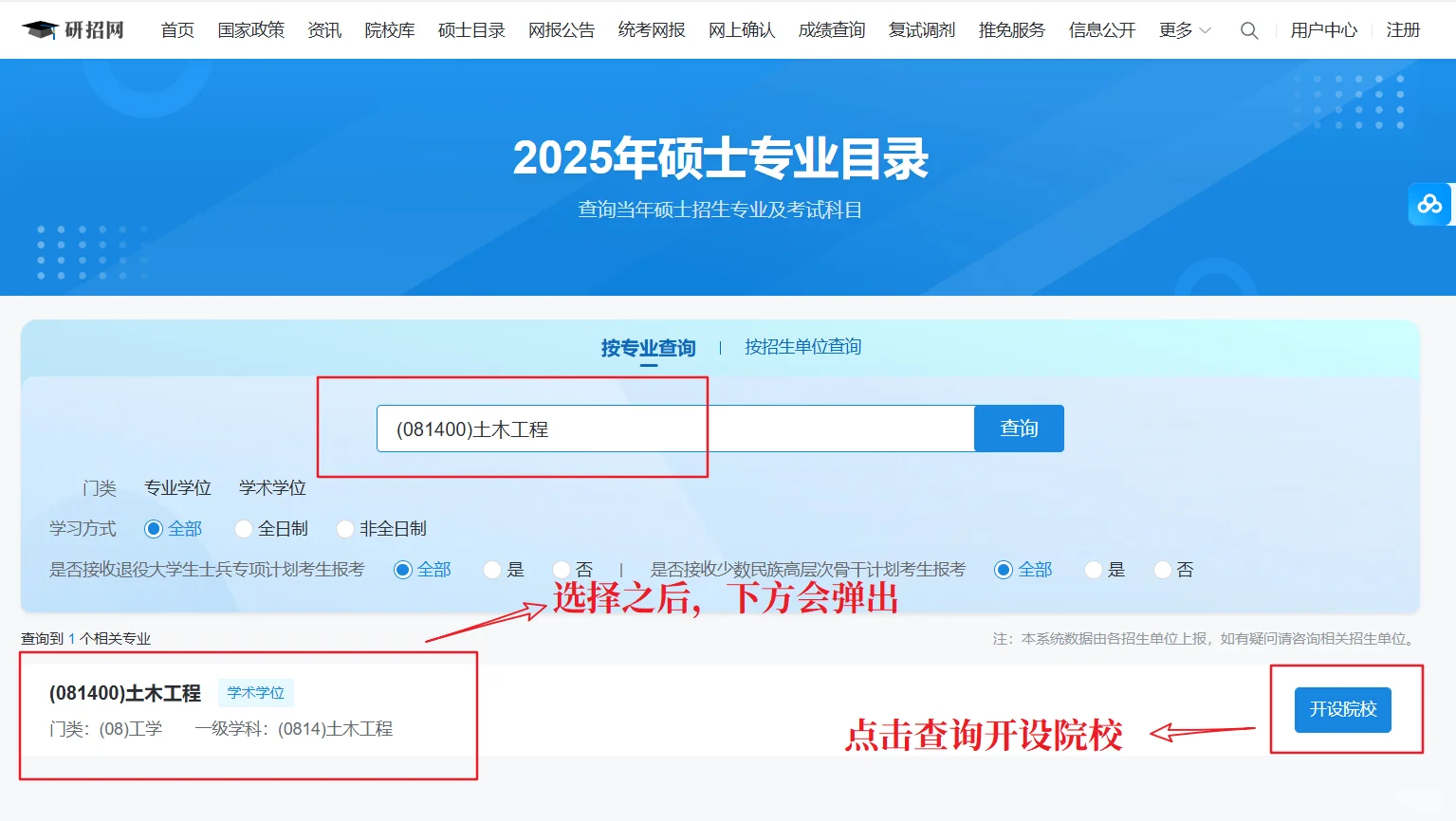This screenshot has height=821, width=1456.
Task: Switch to 按招生单位查询 tab
Action: (802, 347)
